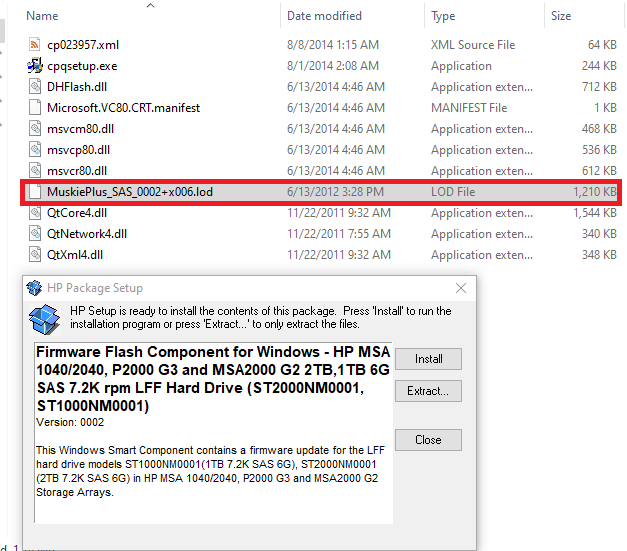Click the size 1,544 KB
This screenshot has height=551, width=627.
click(x=595, y=213)
